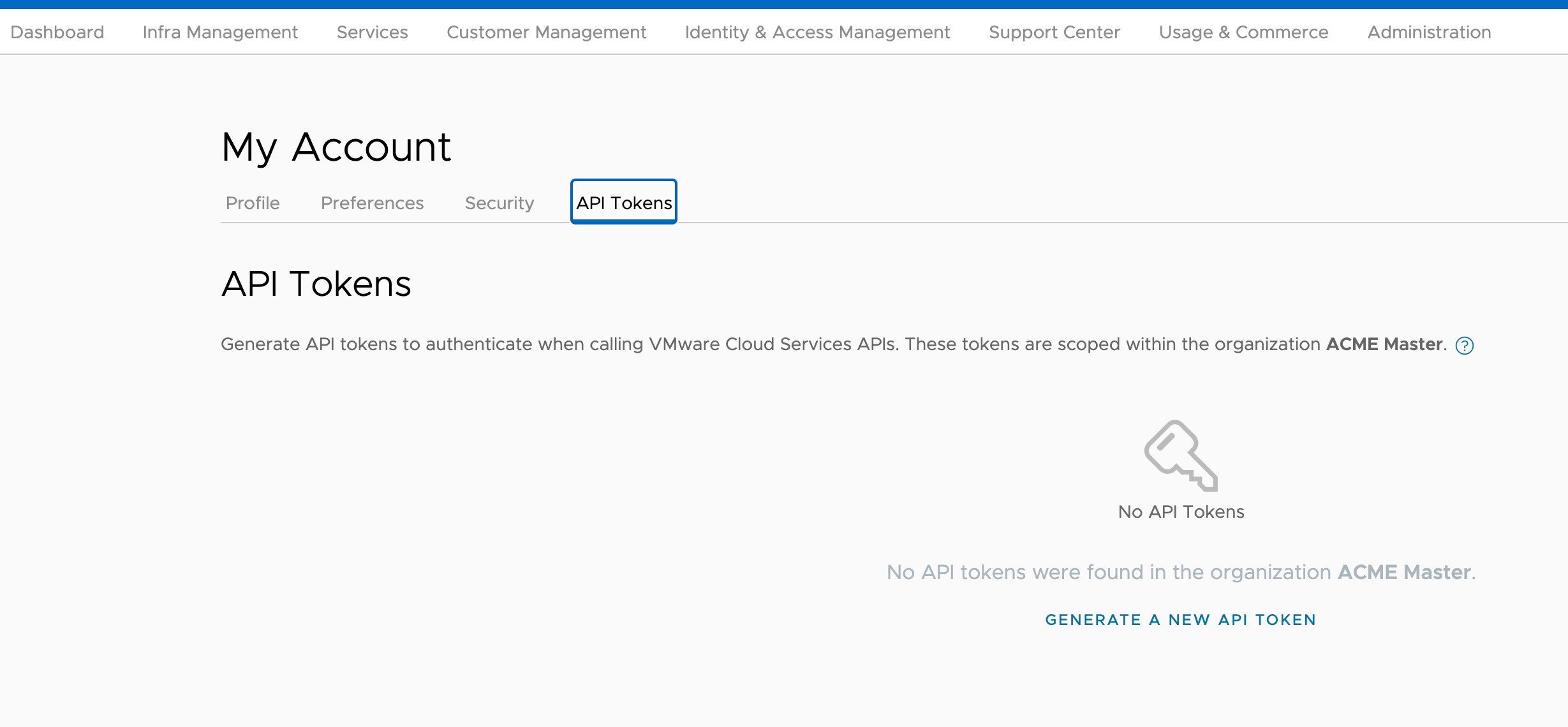This screenshot has height=727, width=1568.
Task: Click the No API Tokens label
Action: (1181, 511)
